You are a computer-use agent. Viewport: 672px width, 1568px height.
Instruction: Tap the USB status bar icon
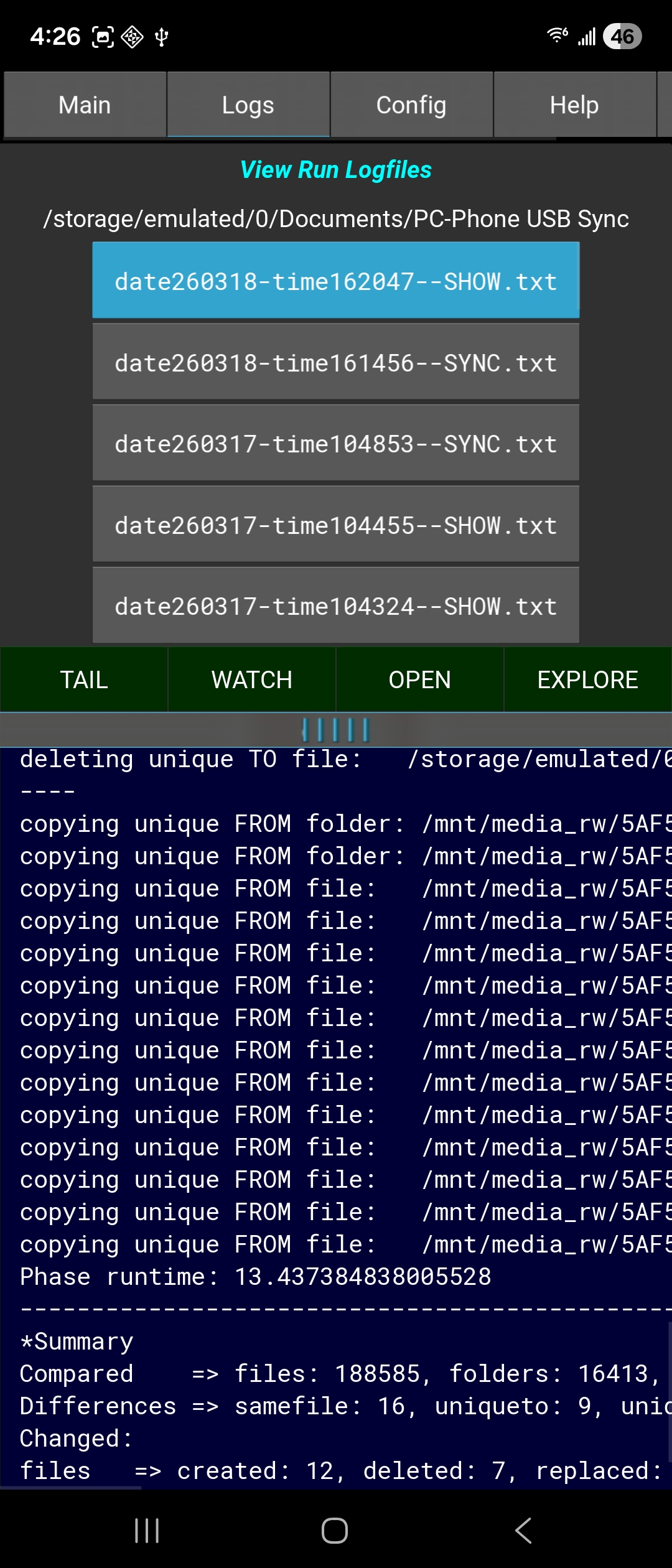(162, 37)
